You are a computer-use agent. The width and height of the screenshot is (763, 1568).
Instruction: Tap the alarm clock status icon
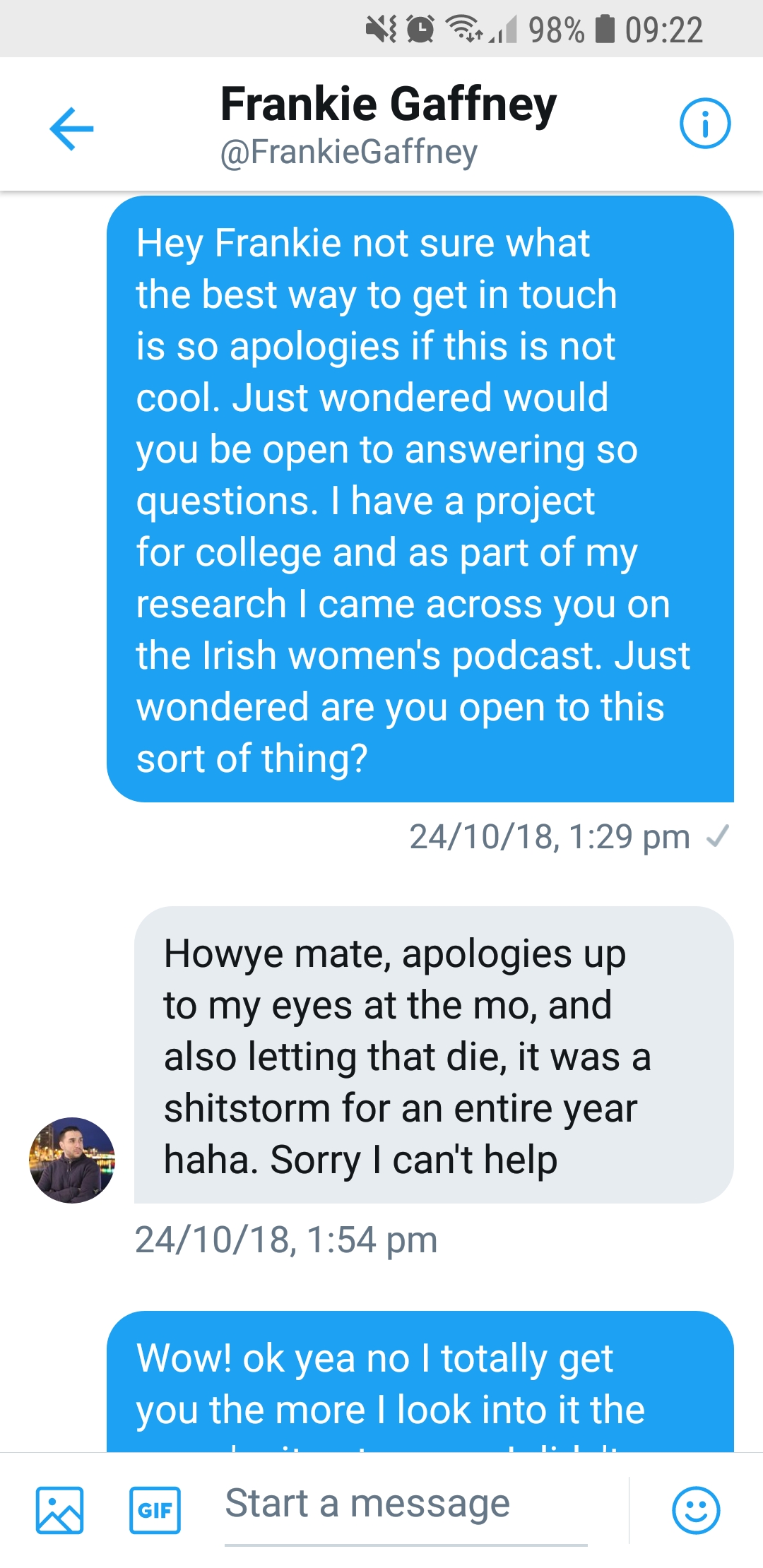(x=420, y=30)
